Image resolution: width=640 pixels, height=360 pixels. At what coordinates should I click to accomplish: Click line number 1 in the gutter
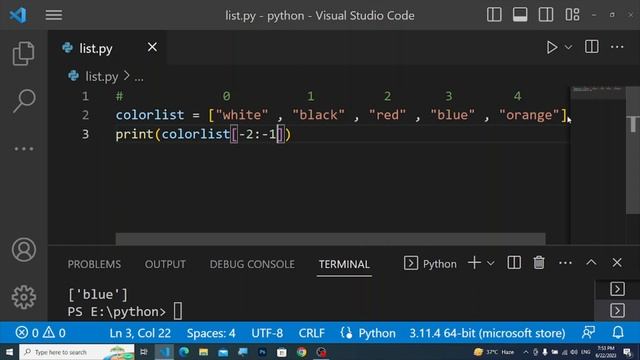pos(85,96)
